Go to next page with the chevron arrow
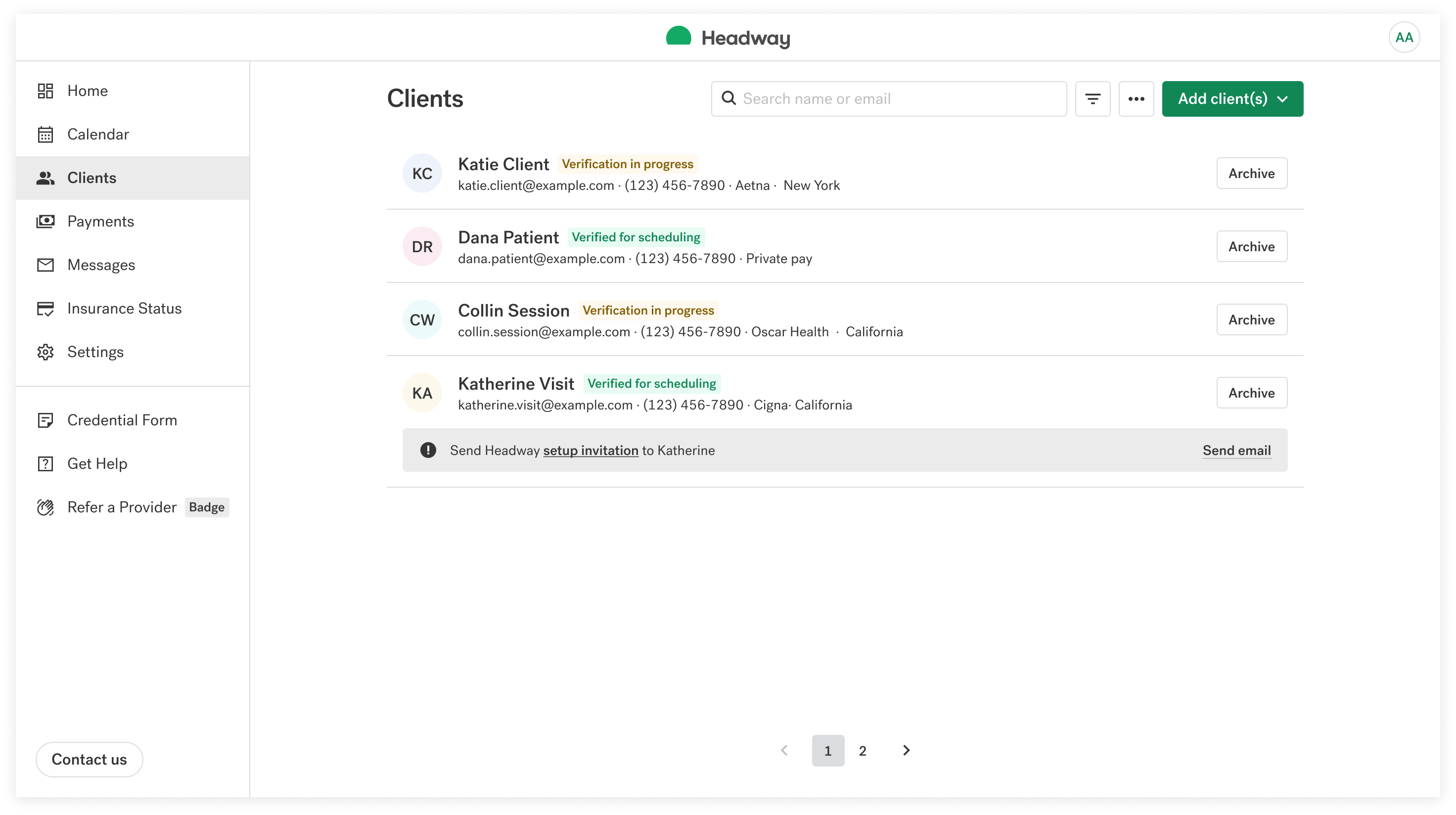The height and width of the screenshot is (815, 1456). click(x=906, y=750)
